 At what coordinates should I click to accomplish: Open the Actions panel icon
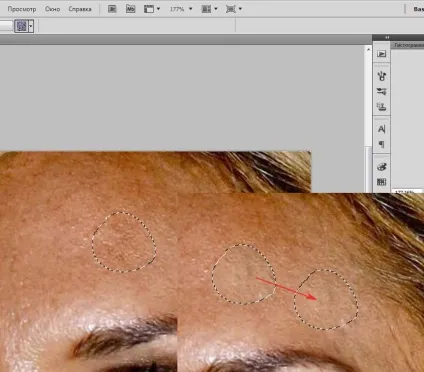click(381, 54)
